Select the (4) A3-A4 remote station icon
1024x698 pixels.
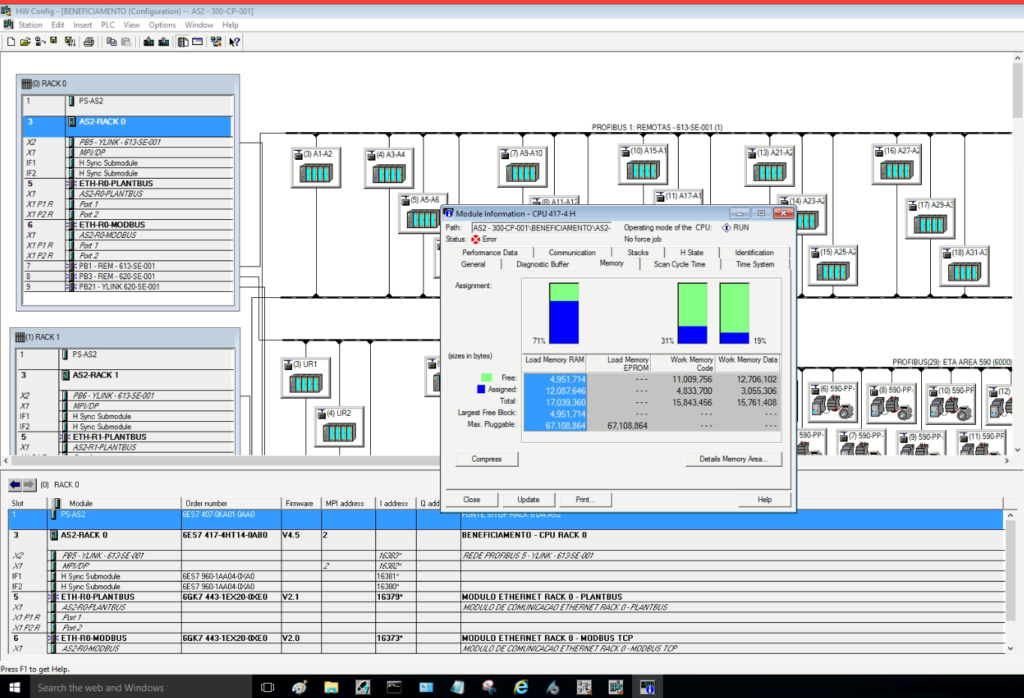tap(389, 168)
